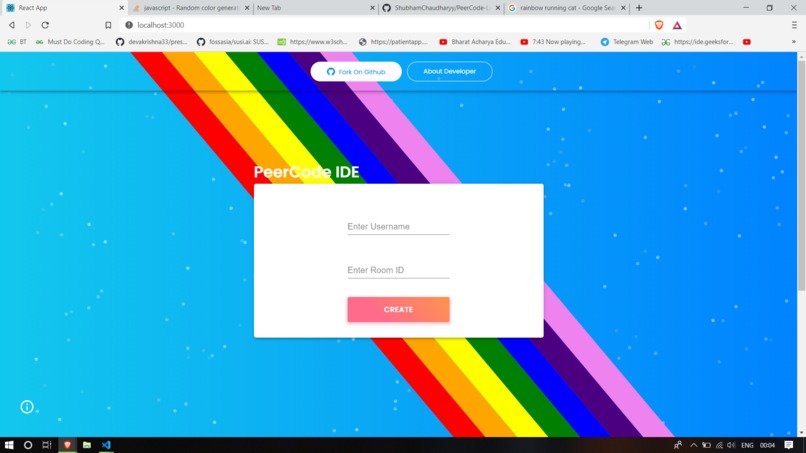Click the Fork On Github button
The height and width of the screenshot is (453, 806).
point(356,71)
